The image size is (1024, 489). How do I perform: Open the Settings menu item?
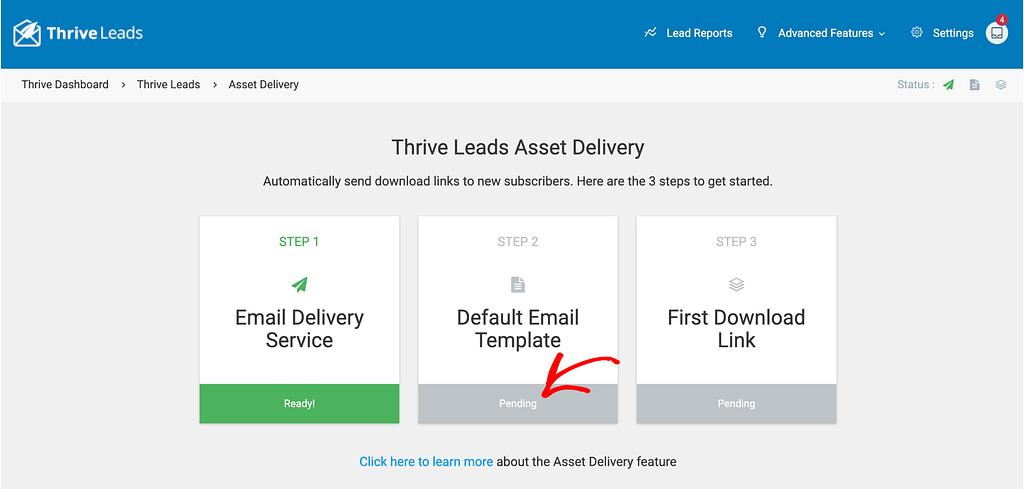[x=953, y=33]
